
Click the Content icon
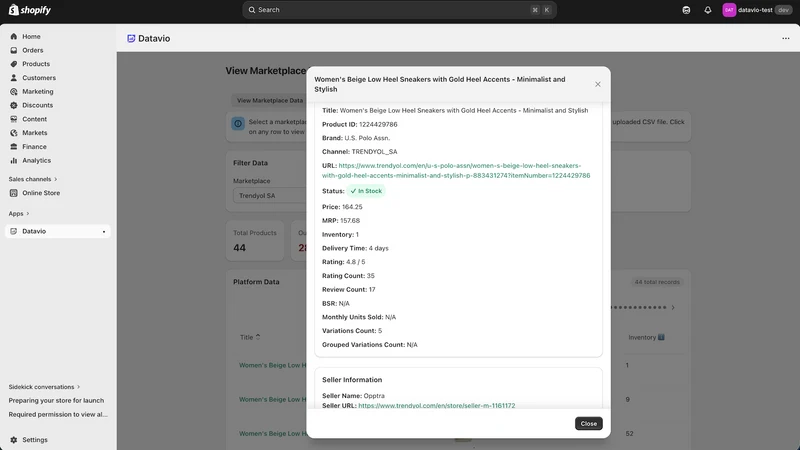click(14, 119)
